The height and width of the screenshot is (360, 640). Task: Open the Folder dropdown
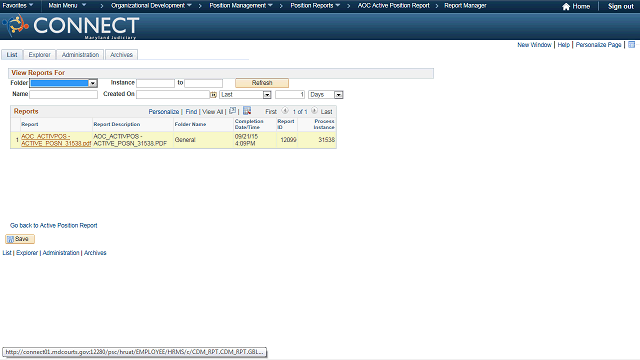[x=63, y=83]
